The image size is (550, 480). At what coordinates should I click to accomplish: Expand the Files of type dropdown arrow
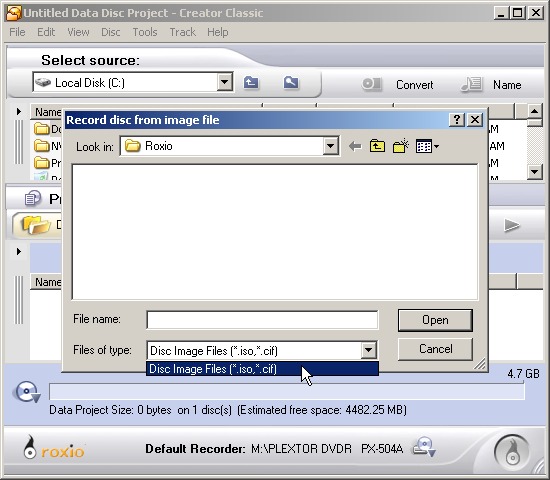[x=368, y=350]
